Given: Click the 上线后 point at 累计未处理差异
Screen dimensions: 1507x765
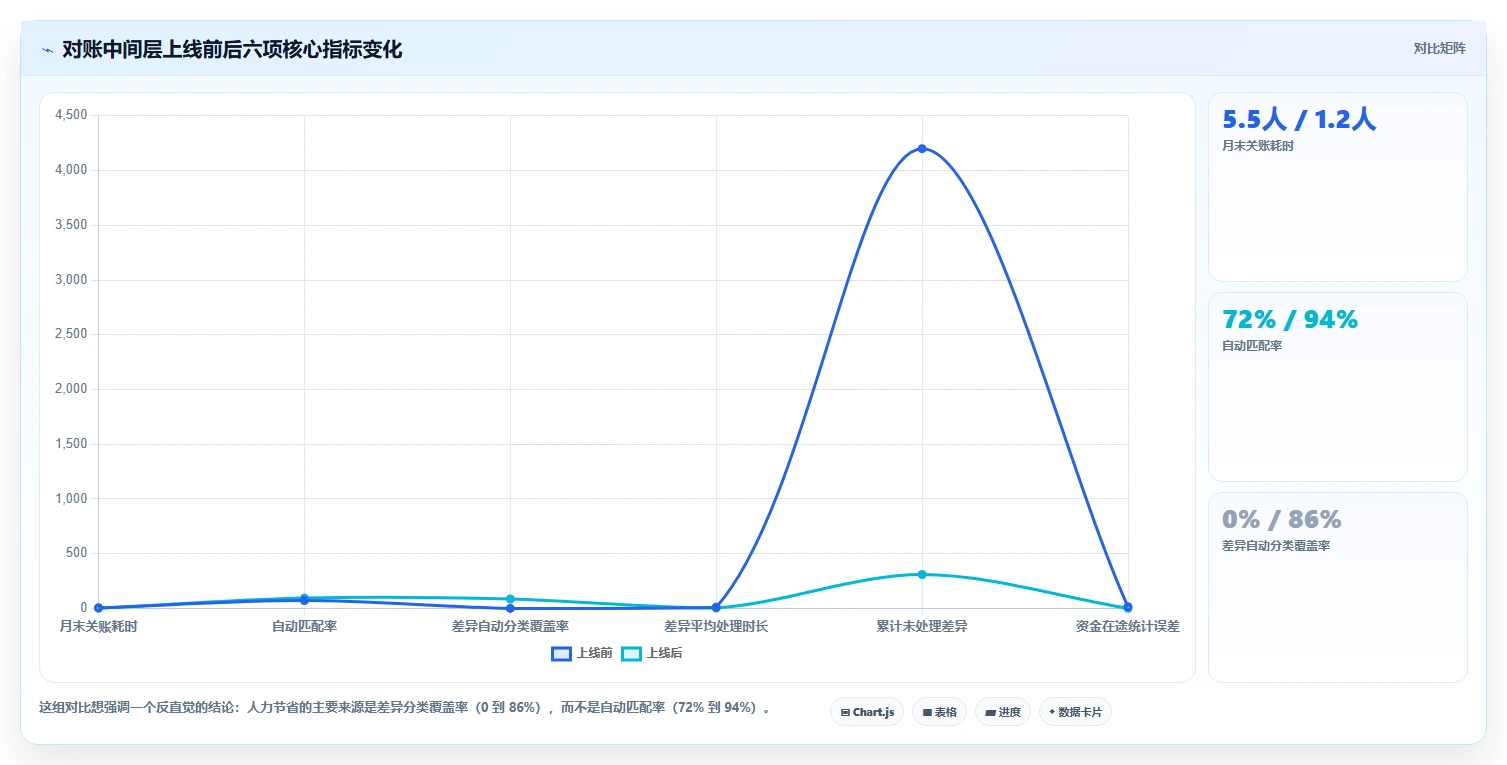Looking at the screenshot, I should [x=922, y=574].
